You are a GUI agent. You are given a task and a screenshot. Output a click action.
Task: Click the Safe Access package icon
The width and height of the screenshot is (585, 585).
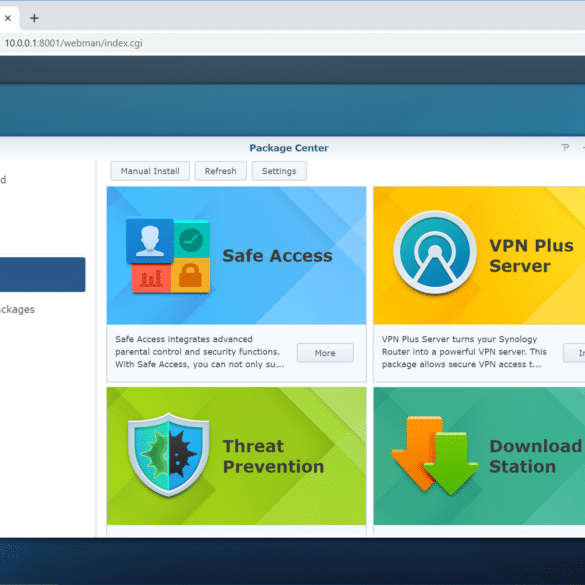168,256
